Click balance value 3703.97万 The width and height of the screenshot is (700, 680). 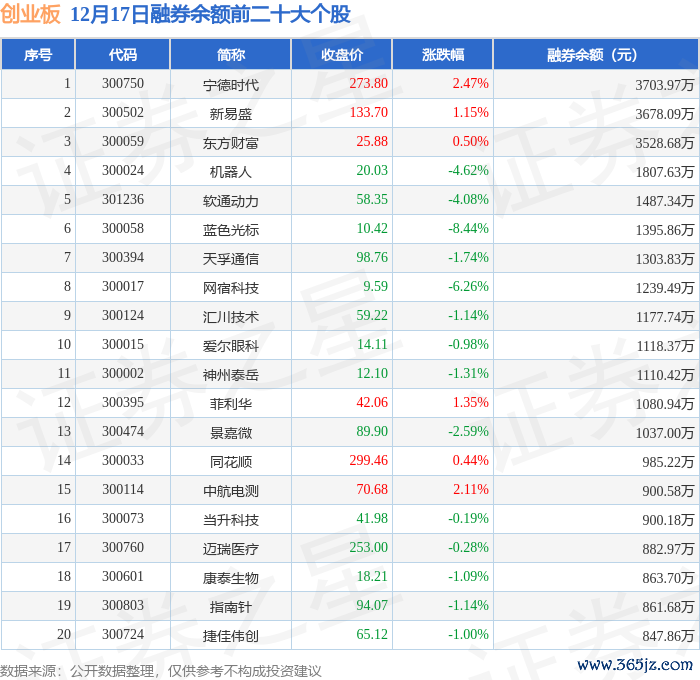pyautogui.click(x=665, y=85)
